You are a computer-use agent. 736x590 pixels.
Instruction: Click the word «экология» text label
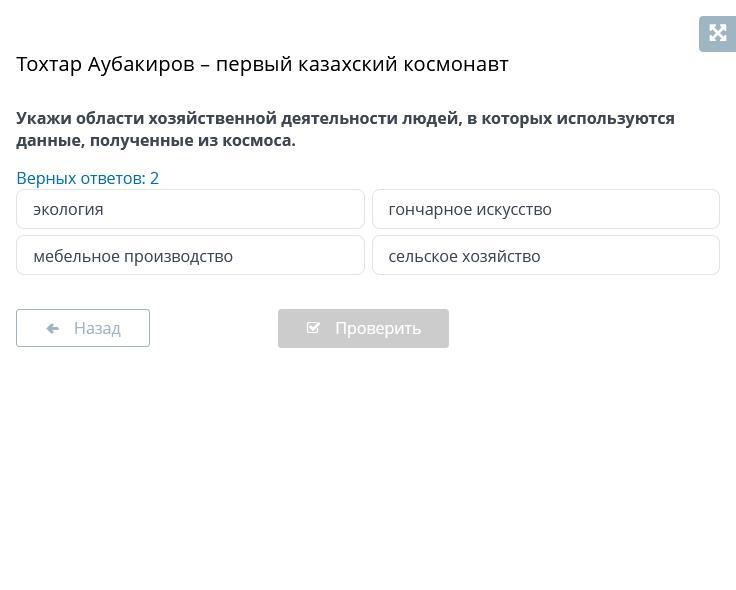(68, 209)
